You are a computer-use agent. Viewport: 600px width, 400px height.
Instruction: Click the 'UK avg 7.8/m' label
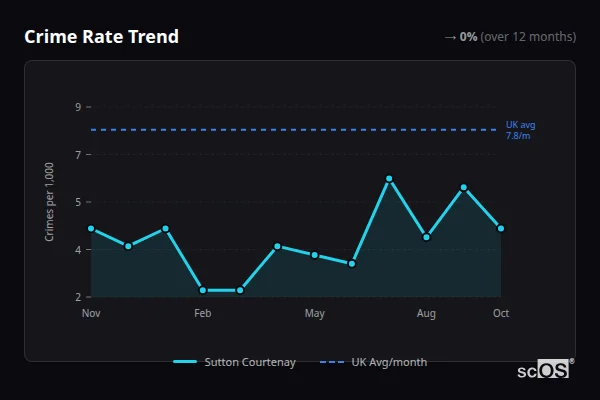[520, 130]
